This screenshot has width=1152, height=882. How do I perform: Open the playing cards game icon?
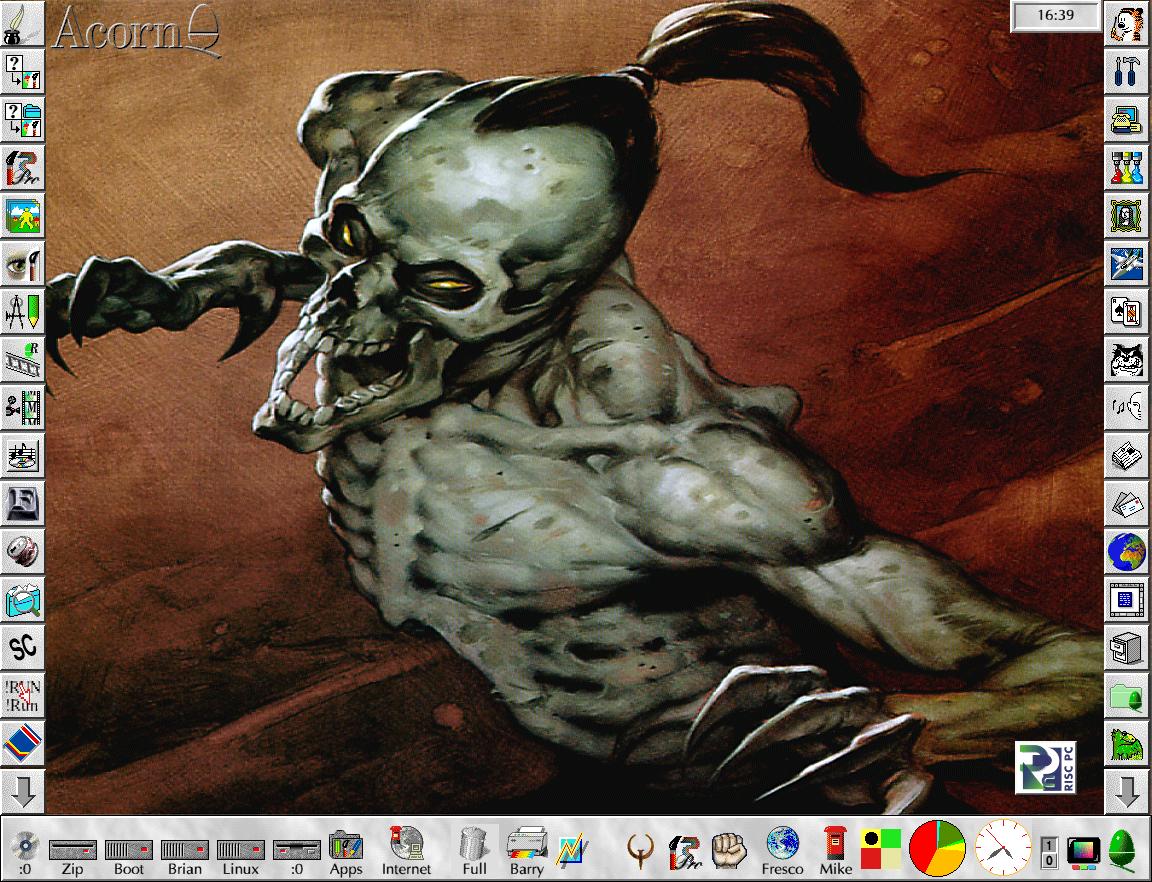pyautogui.click(x=1126, y=312)
